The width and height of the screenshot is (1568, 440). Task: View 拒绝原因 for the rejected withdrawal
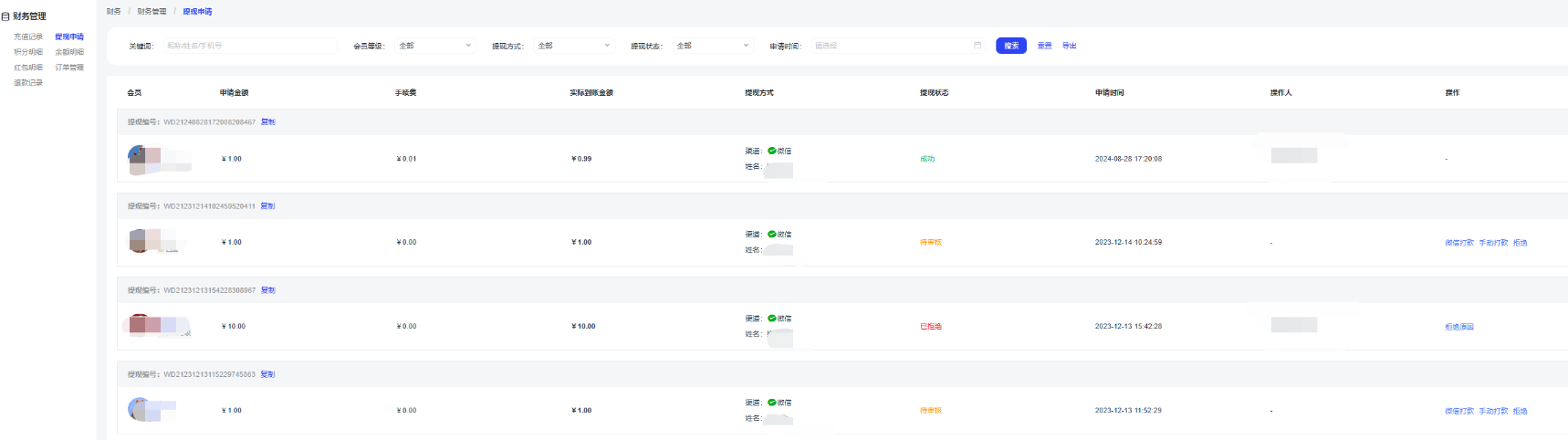[1458, 327]
